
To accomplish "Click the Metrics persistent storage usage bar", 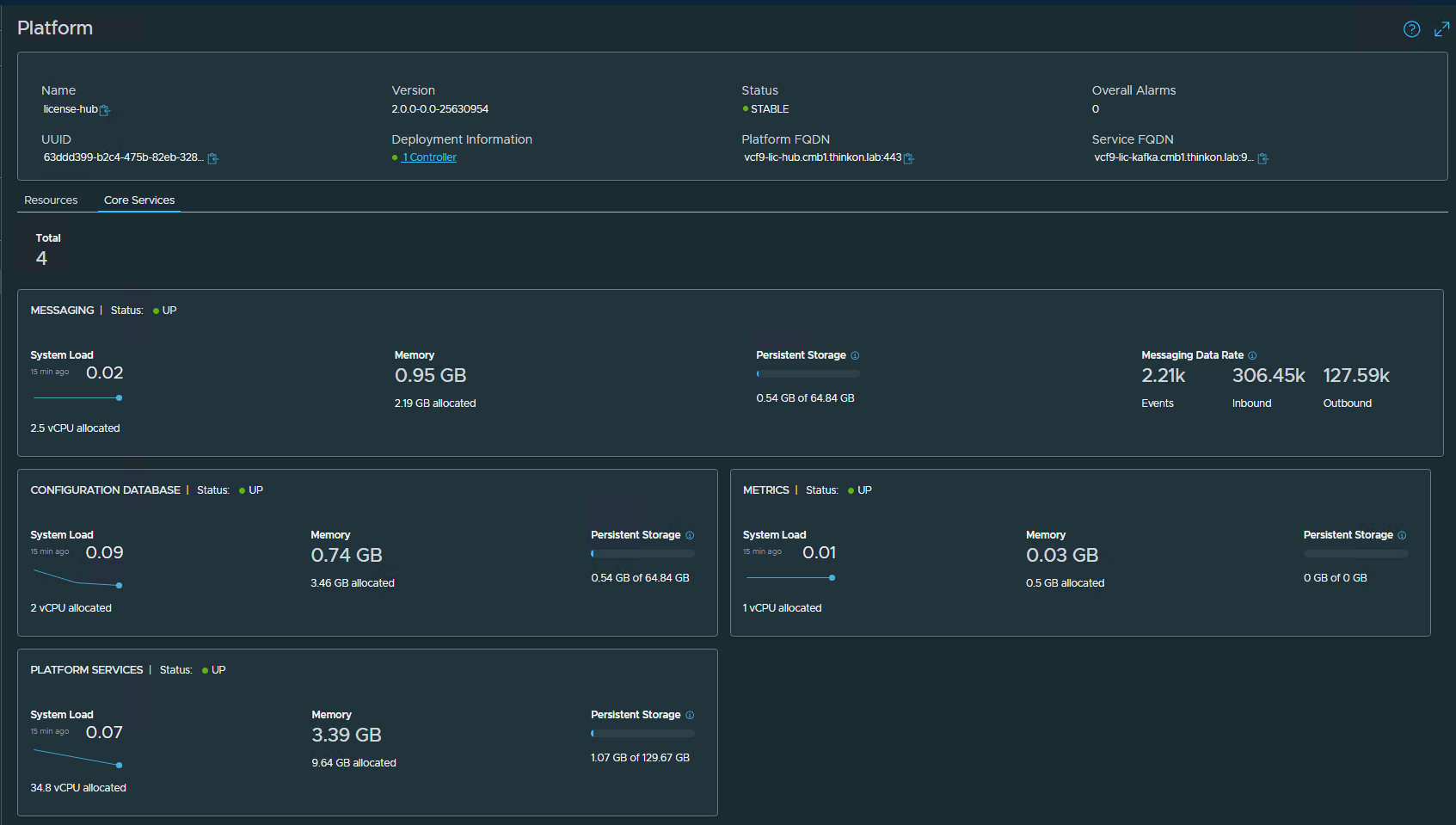I will (1356, 554).
